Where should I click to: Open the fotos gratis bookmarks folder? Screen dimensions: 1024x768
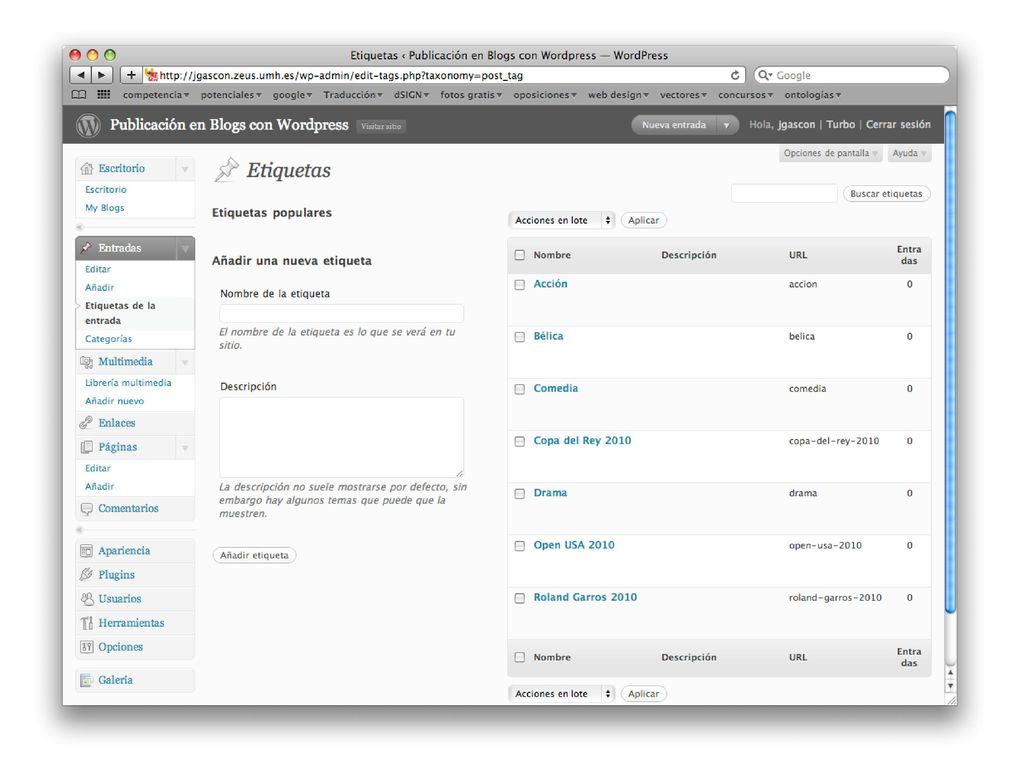coord(471,95)
